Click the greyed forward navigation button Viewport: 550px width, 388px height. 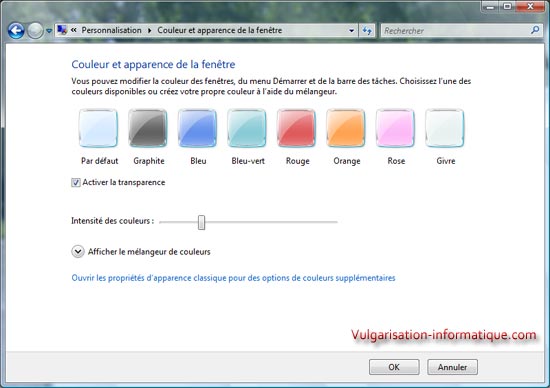(x=35, y=31)
